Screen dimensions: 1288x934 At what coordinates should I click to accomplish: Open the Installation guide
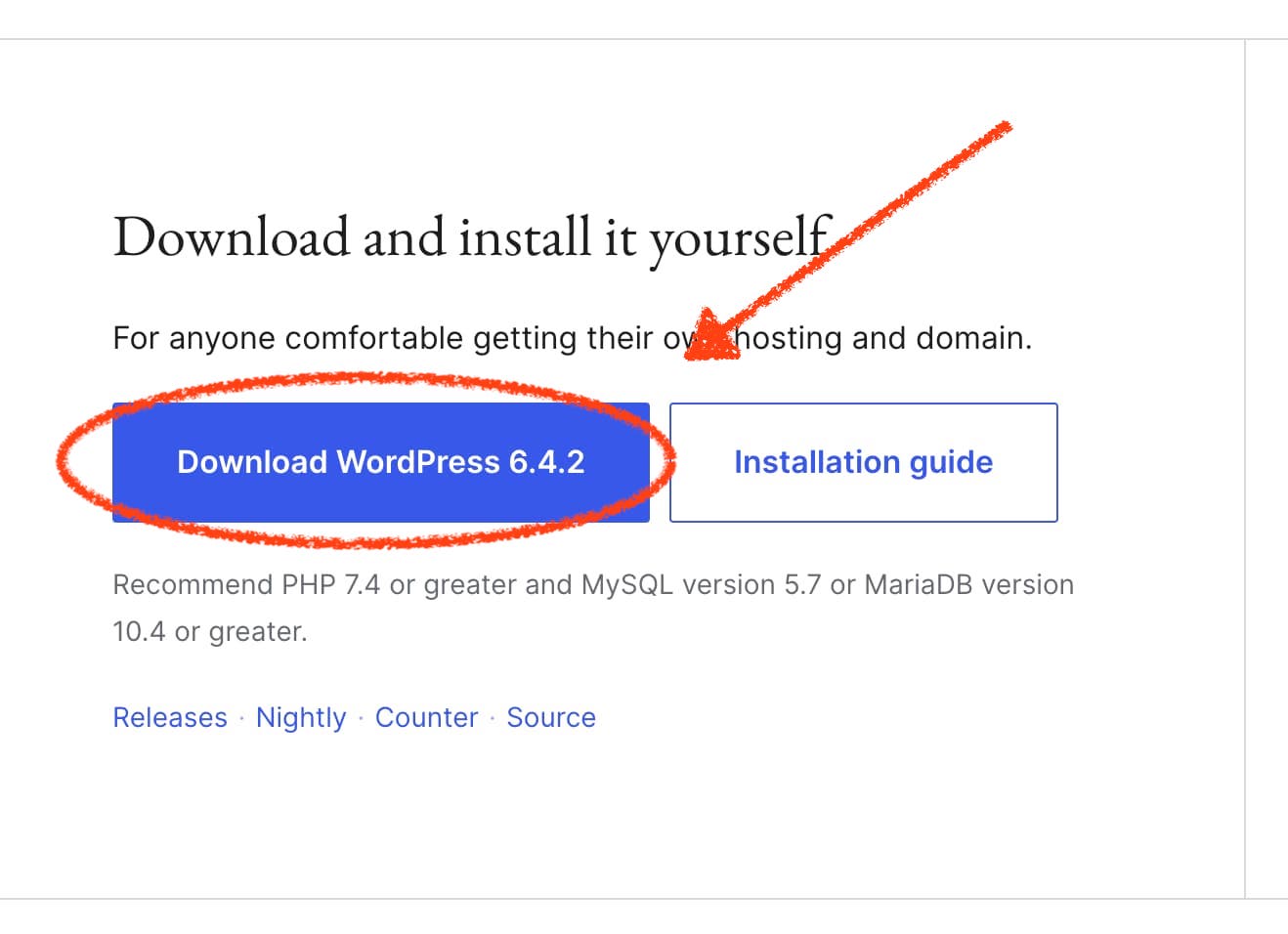click(863, 462)
